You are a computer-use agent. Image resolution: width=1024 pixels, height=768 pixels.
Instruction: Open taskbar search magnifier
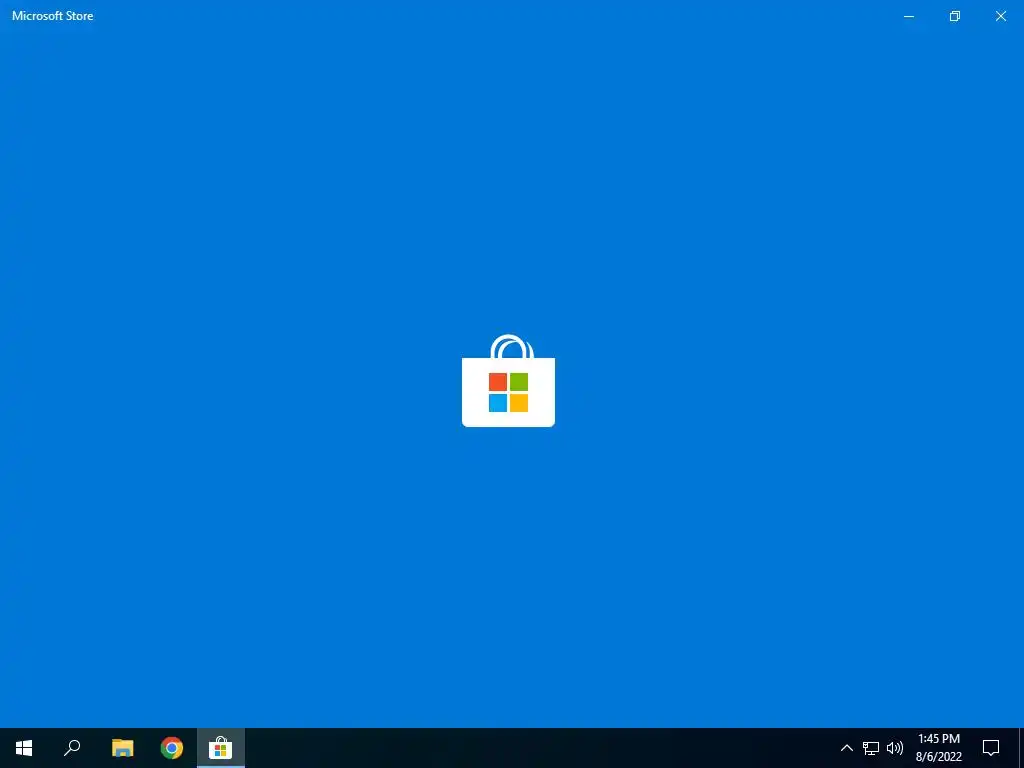point(72,748)
